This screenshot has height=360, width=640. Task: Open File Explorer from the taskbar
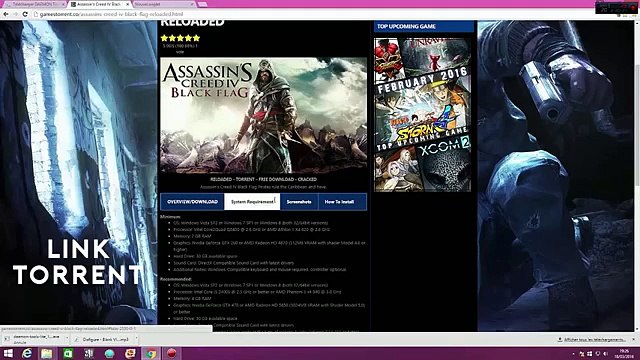[47, 353]
